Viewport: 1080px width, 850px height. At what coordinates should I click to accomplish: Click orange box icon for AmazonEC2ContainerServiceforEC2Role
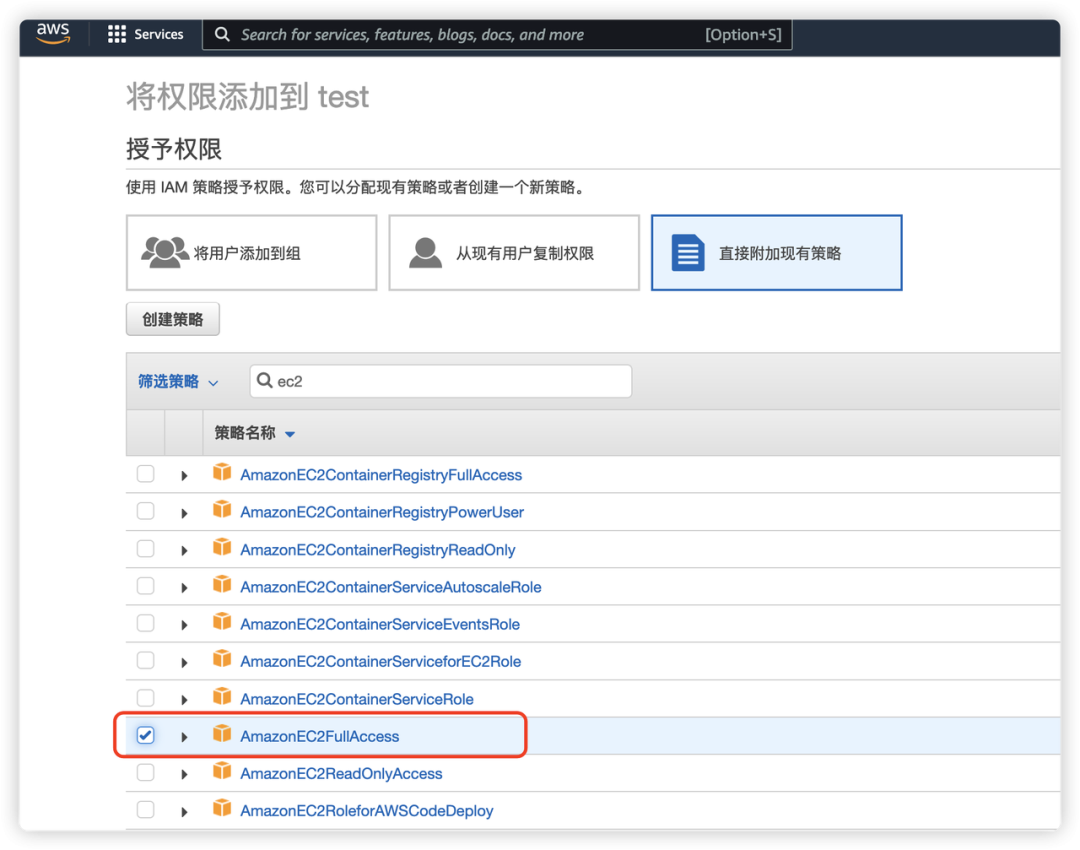pyautogui.click(x=222, y=659)
